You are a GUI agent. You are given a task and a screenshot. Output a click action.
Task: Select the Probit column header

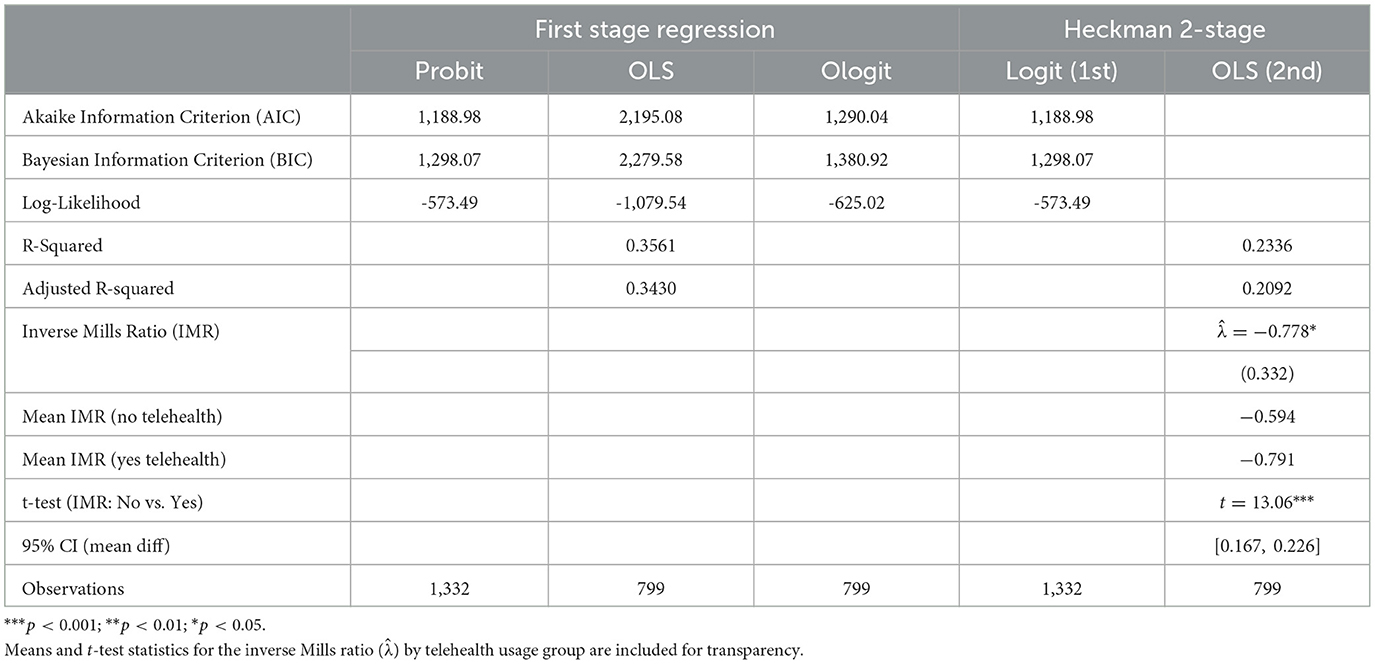pyautogui.click(x=451, y=72)
